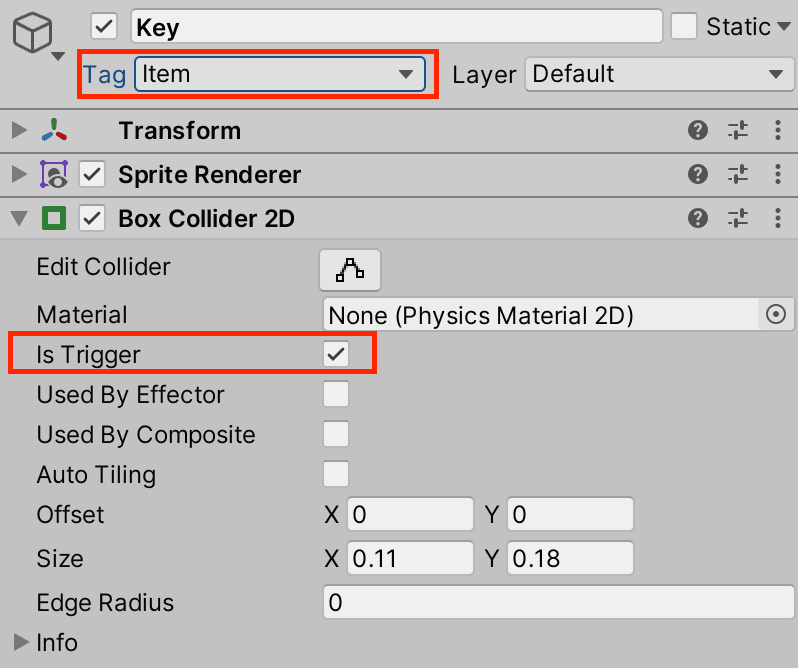Image resolution: width=798 pixels, height=668 pixels.
Task: Open Box Collider 2D three-dot menu
Action: coord(778,218)
